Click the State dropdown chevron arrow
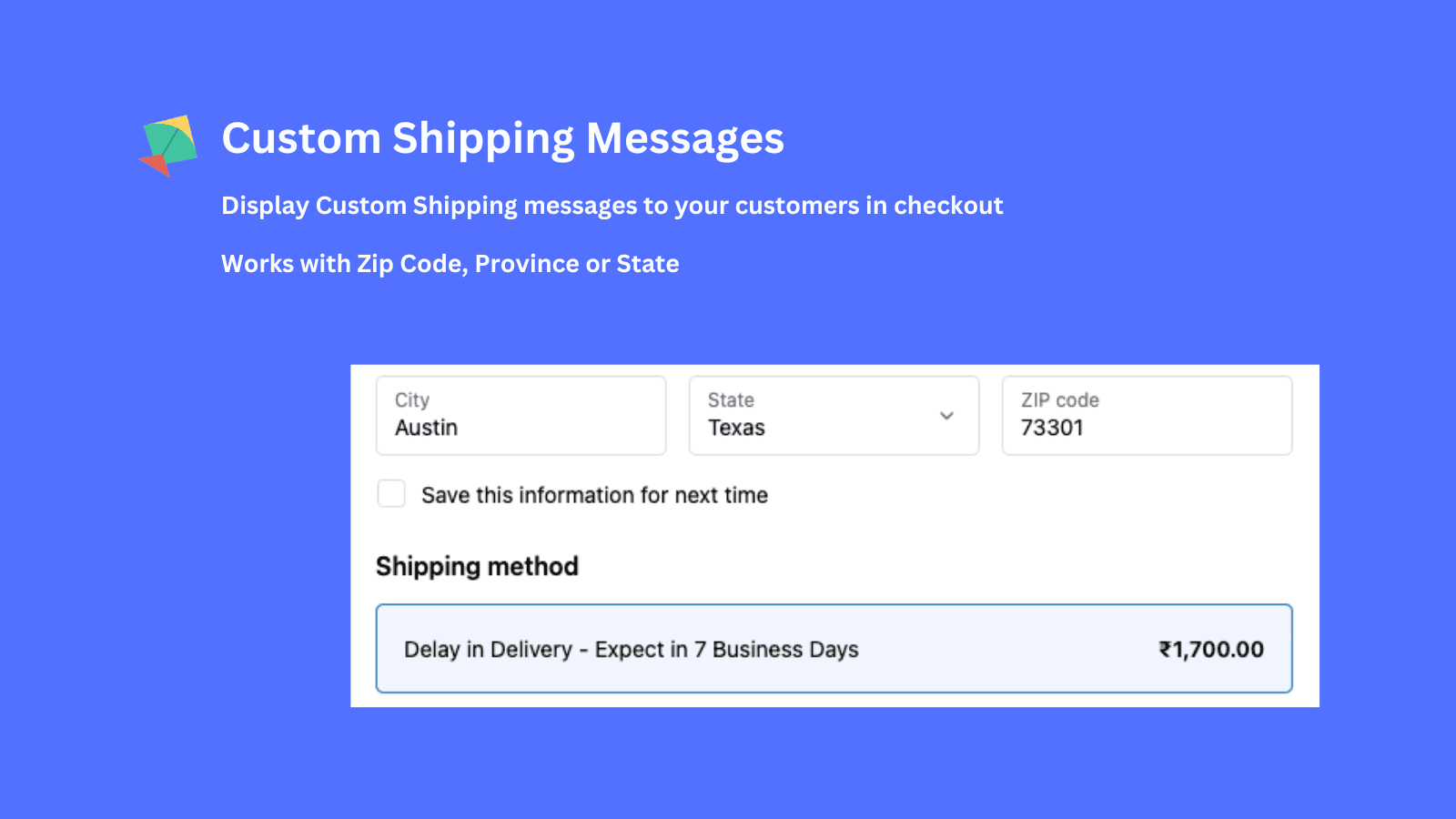Image resolution: width=1456 pixels, height=819 pixels. click(x=947, y=415)
